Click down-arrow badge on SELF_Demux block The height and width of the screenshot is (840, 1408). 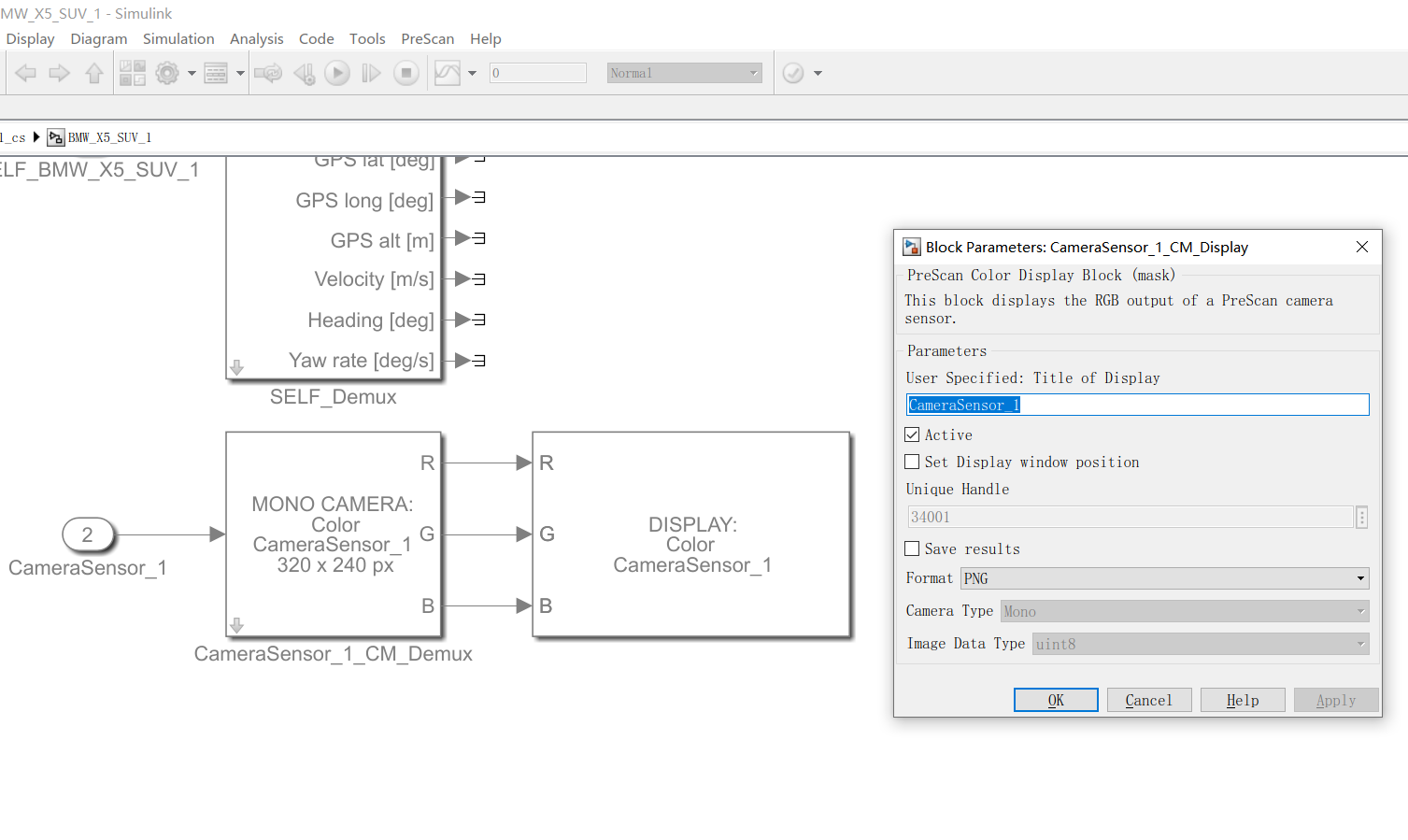click(x=237, y=368)
